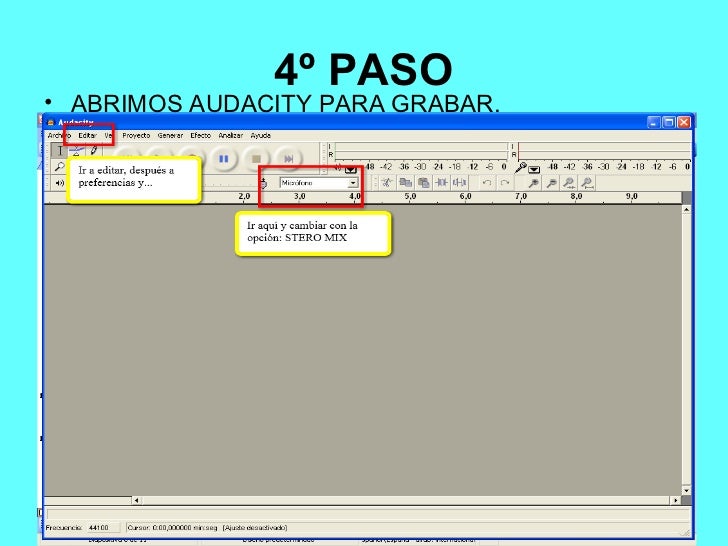Open the Ver menu
728x546 pixels.
click(109, 136)
